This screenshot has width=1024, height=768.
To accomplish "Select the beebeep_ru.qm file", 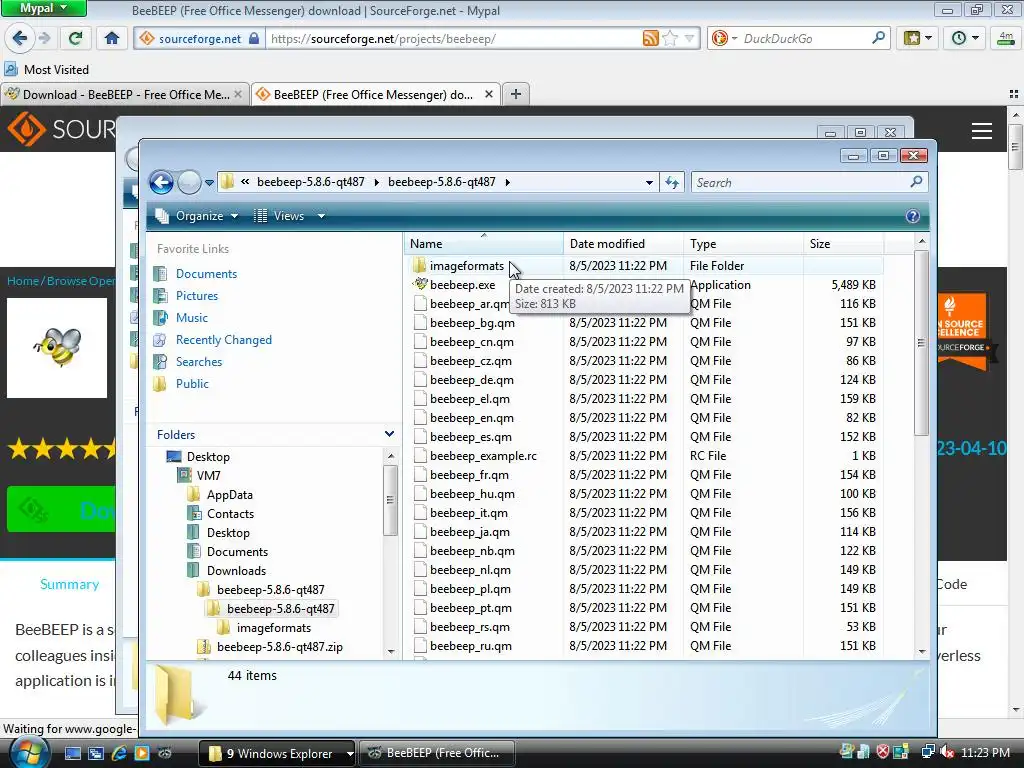I will tap(470, 646).
